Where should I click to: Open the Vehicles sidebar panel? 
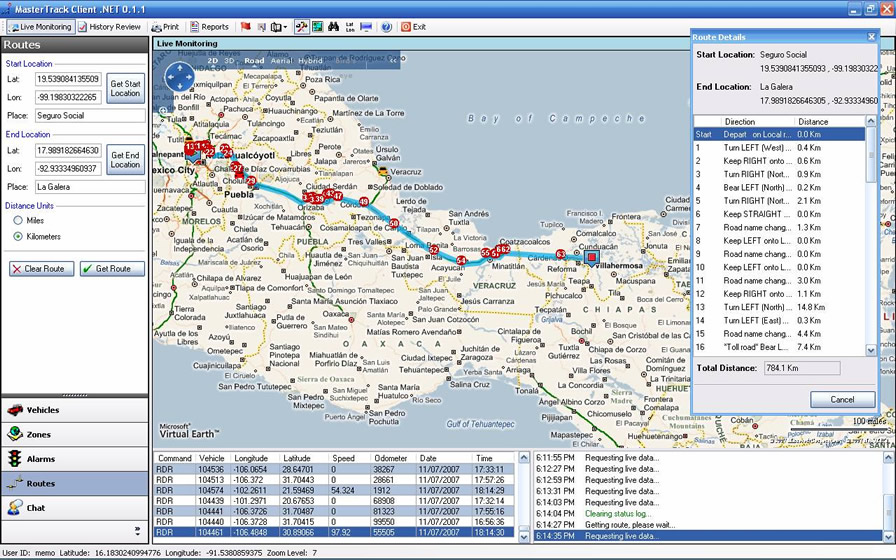tap(75, 410)
